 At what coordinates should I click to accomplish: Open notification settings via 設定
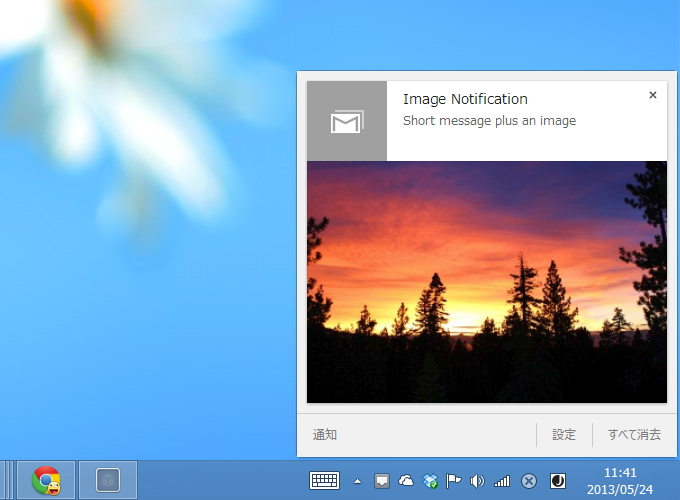pyautogui.click(x=564, y=435)
